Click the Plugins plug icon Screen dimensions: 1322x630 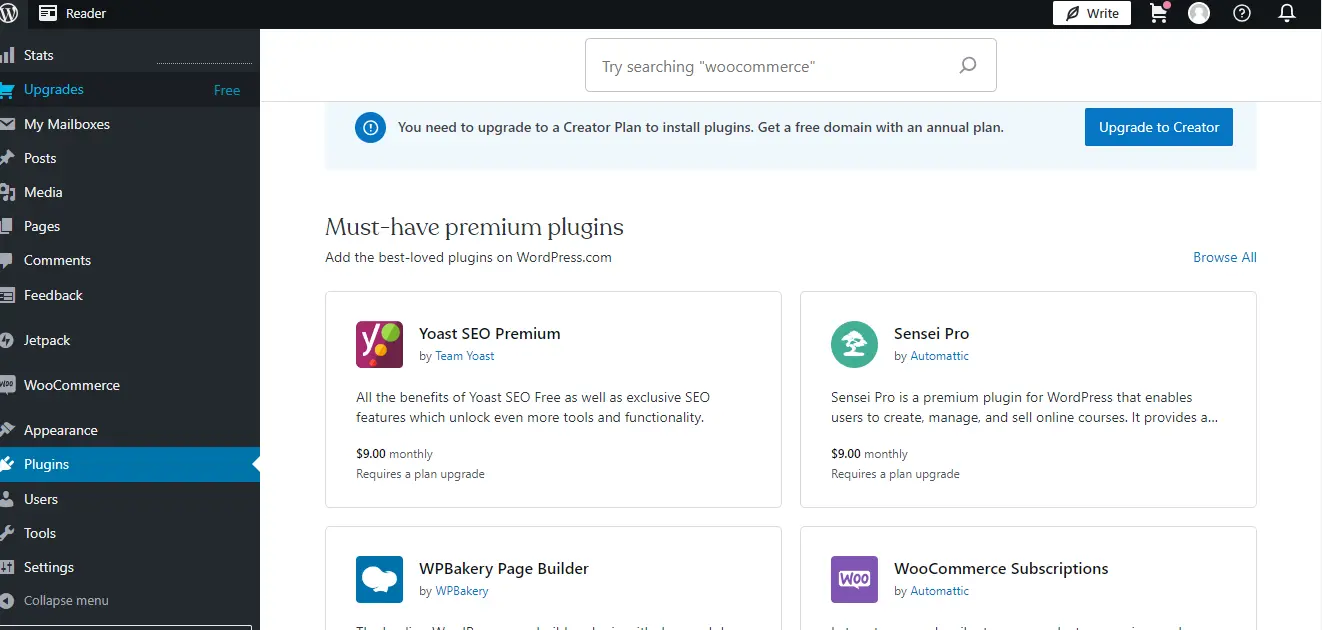point(6,464)
